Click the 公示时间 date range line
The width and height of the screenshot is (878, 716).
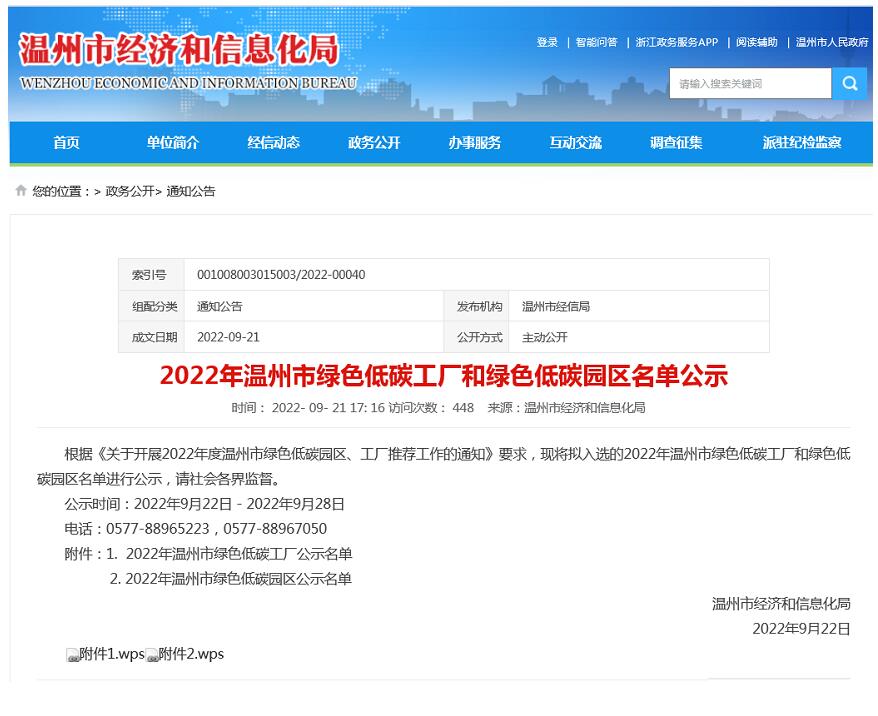coord(204,504)
